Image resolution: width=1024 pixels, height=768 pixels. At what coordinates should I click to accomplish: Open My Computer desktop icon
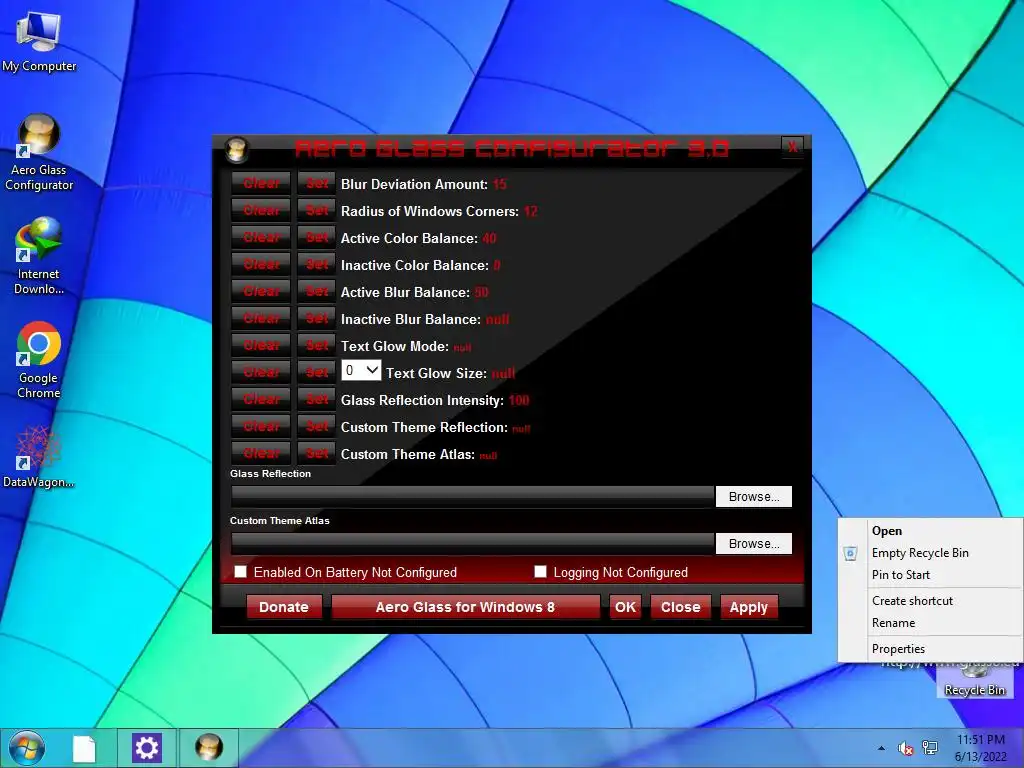click(39, 42)
